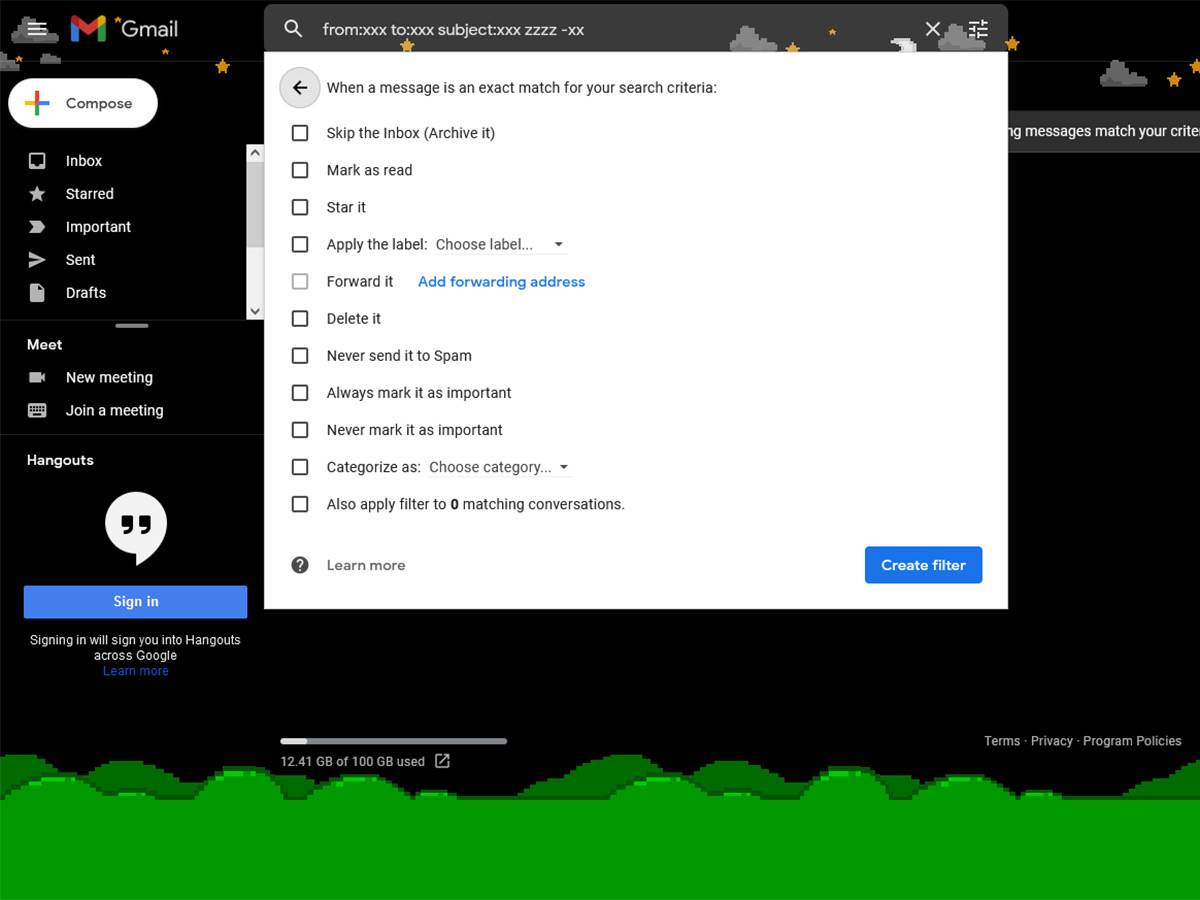Clear search with the X icon
The width and height of the screenshot is (1200, 900).
coord(933,29)
